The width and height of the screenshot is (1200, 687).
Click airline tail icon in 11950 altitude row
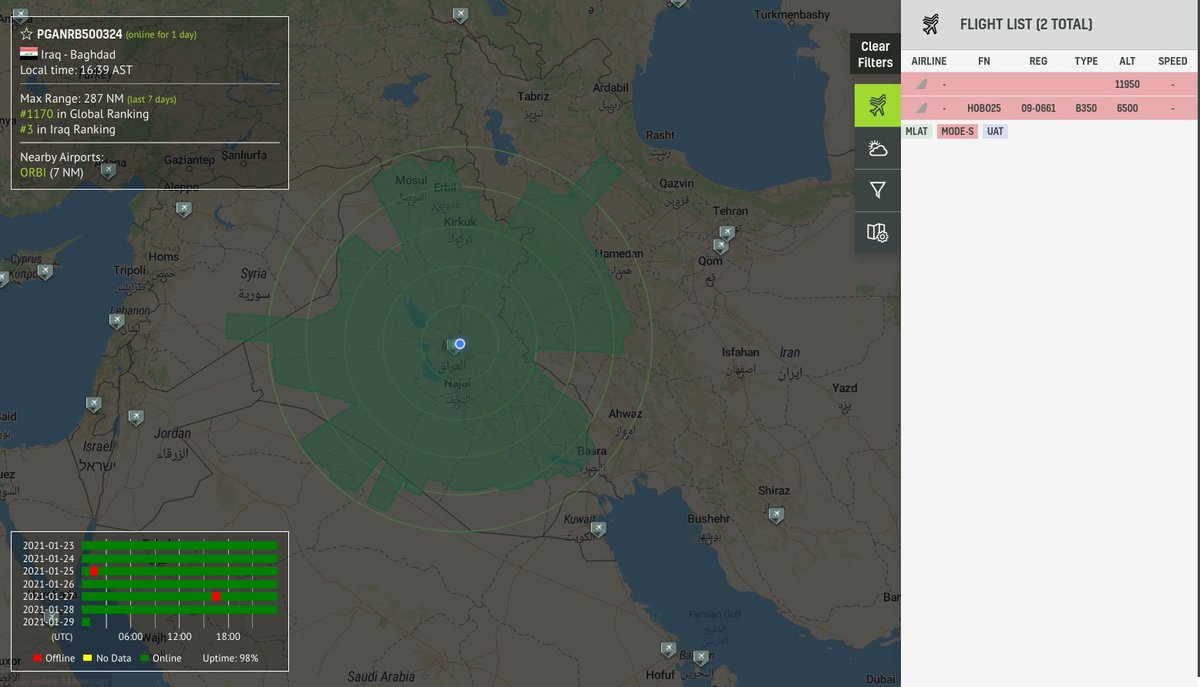pos(920,84)
